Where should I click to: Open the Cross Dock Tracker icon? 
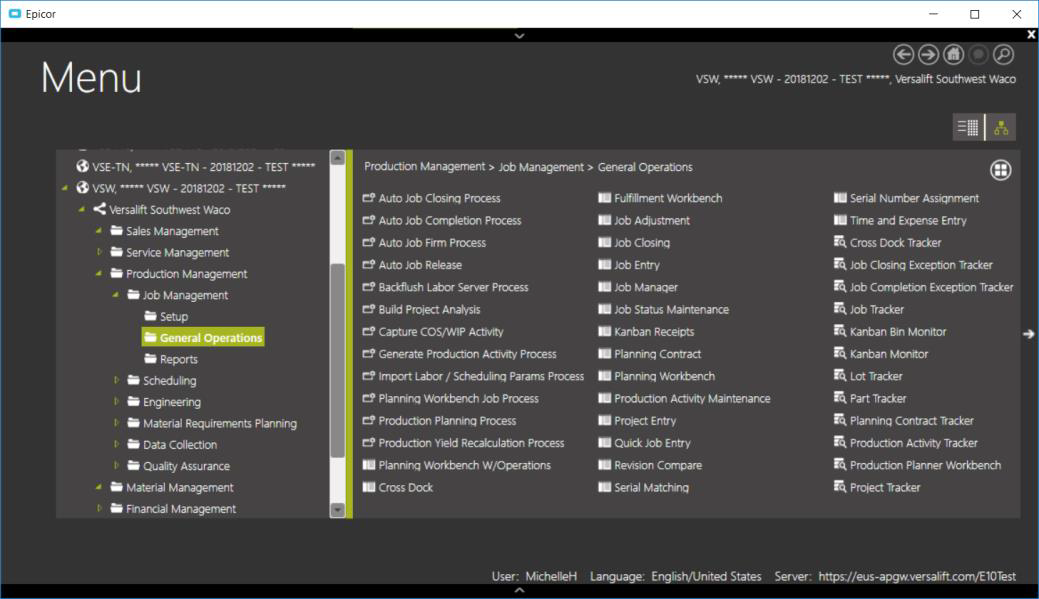click(840, 243)
